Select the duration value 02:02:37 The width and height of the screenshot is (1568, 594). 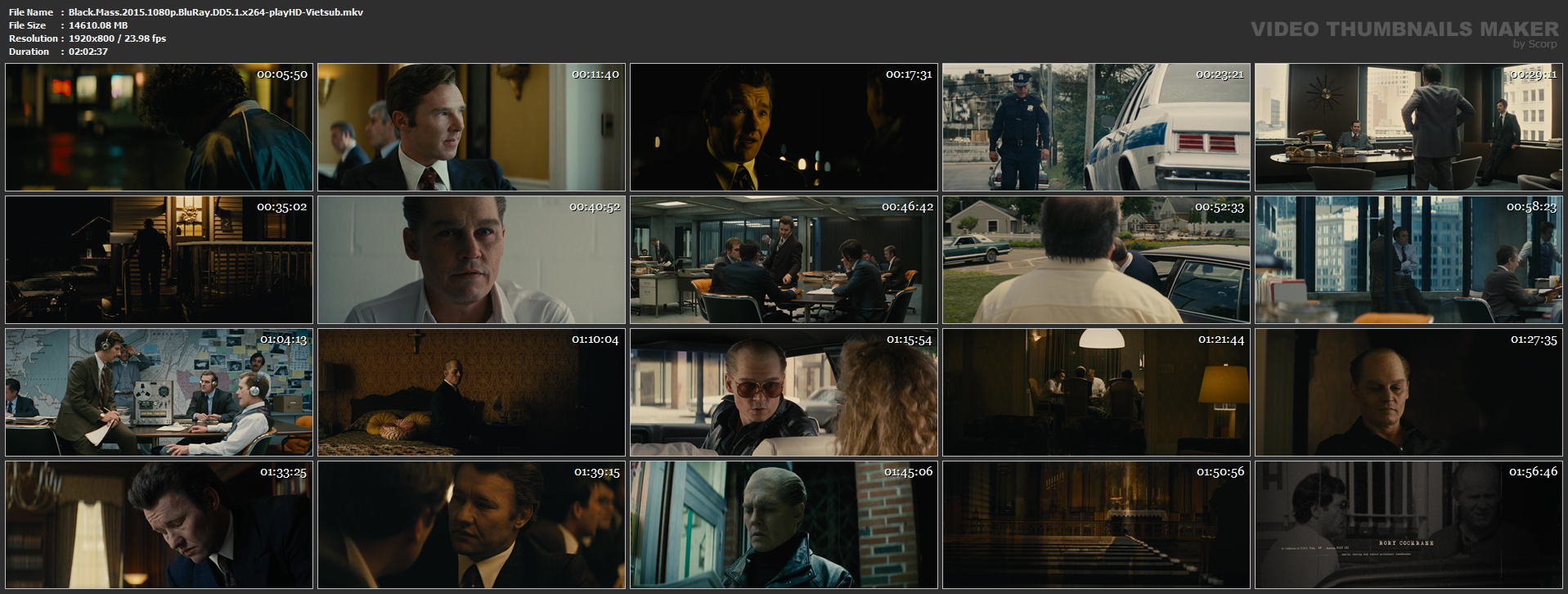[x=88, y=52]
